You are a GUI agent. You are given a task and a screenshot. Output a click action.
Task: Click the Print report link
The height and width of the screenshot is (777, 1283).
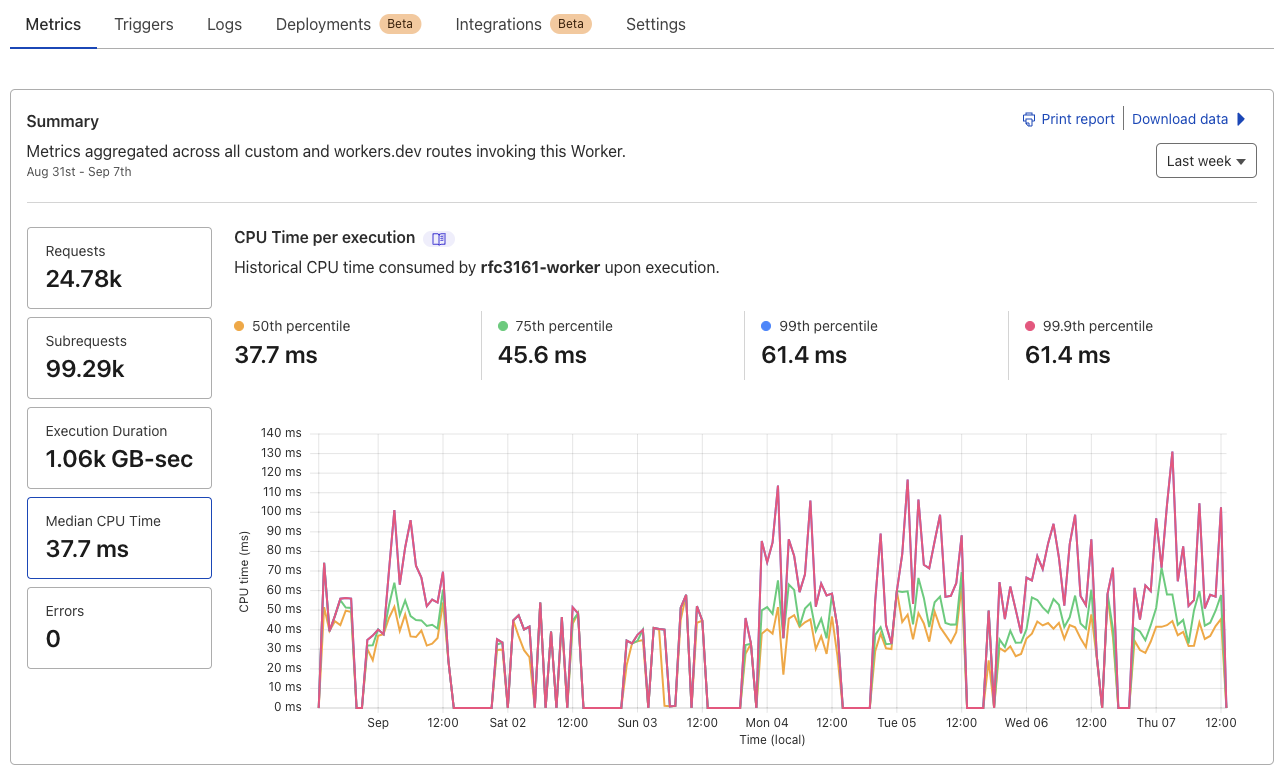click(x=1077, y=119)
